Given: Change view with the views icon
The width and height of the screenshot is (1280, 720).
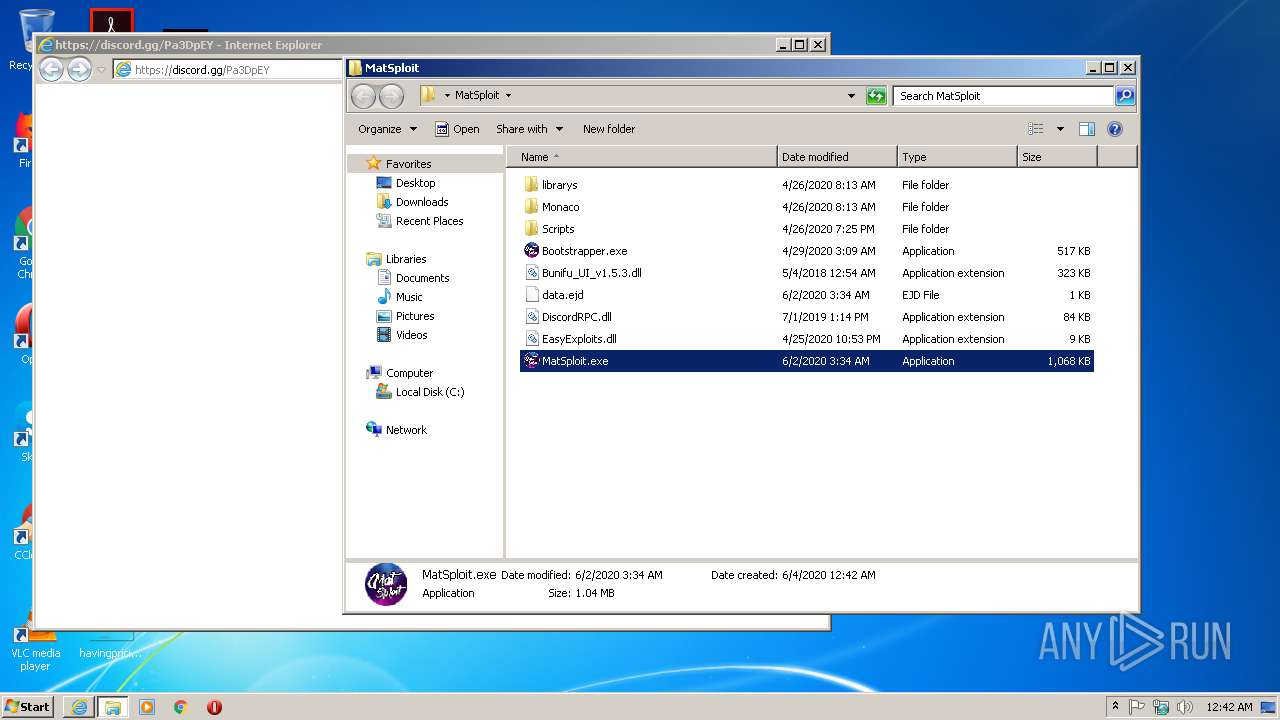Looking at the screenshot, I should [x=1036, y=129].
